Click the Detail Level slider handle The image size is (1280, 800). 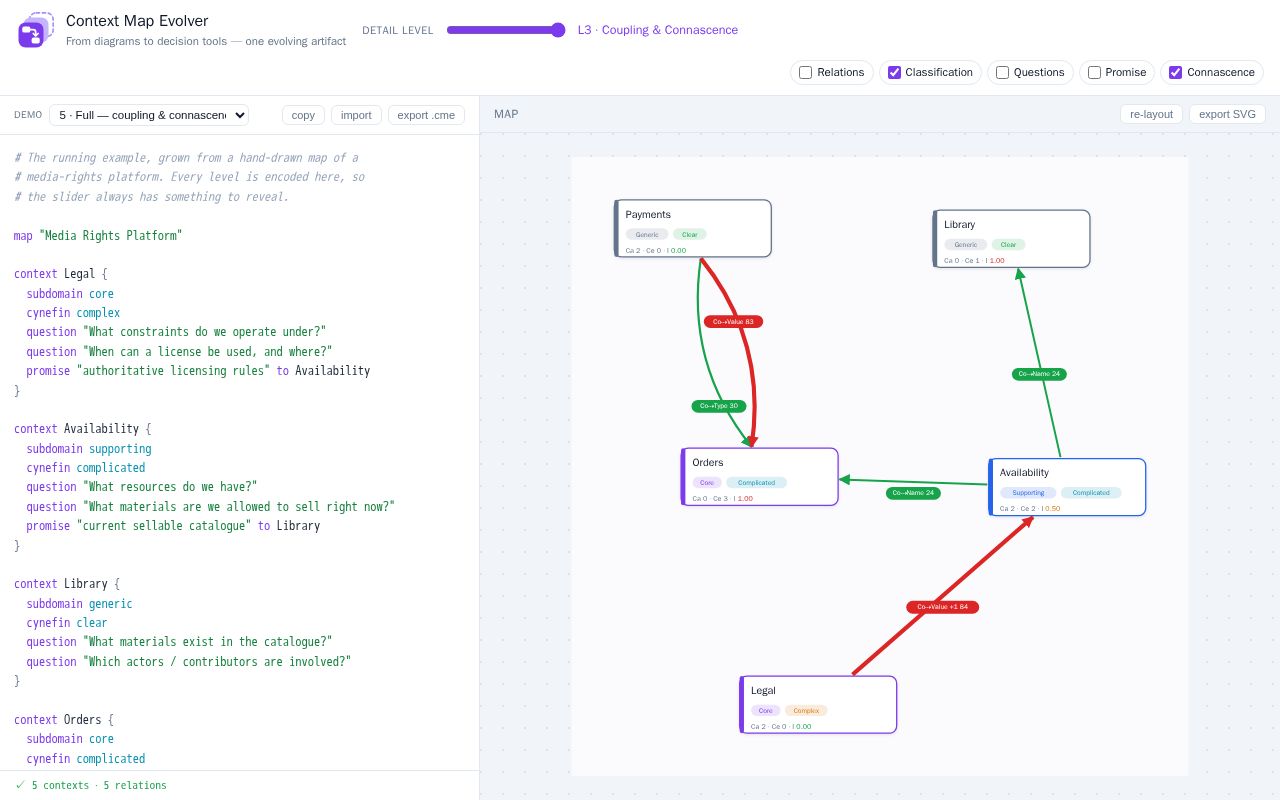tap(558, 30)
